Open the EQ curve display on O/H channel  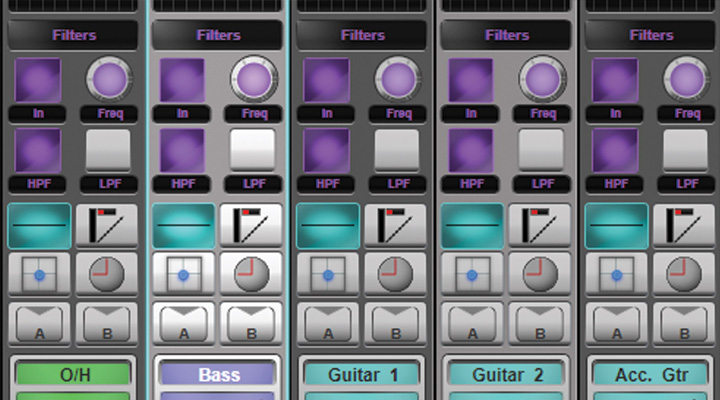coord(39,226)
